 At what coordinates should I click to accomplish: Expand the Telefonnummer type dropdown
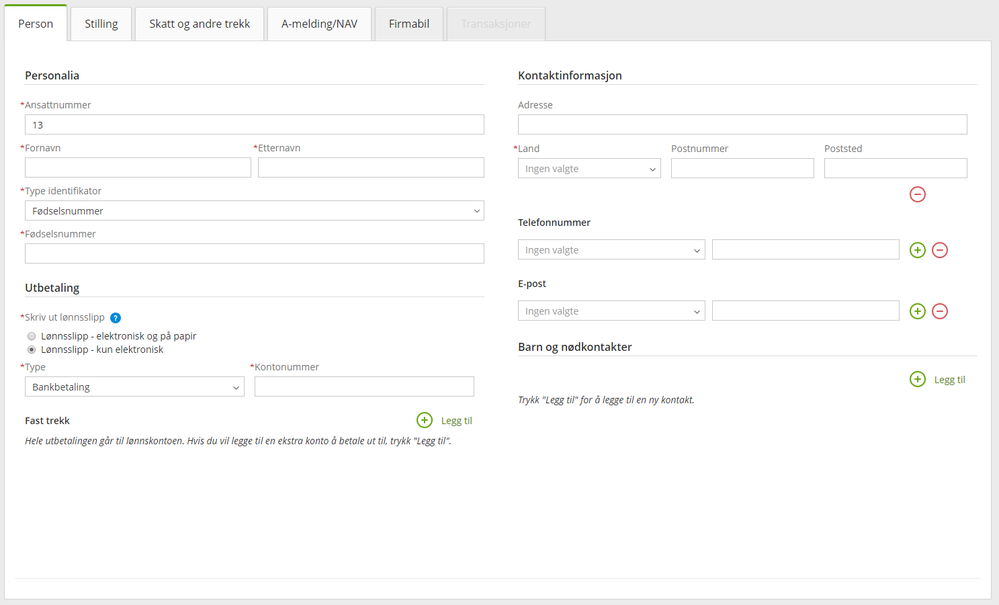(x=612, y=250)
